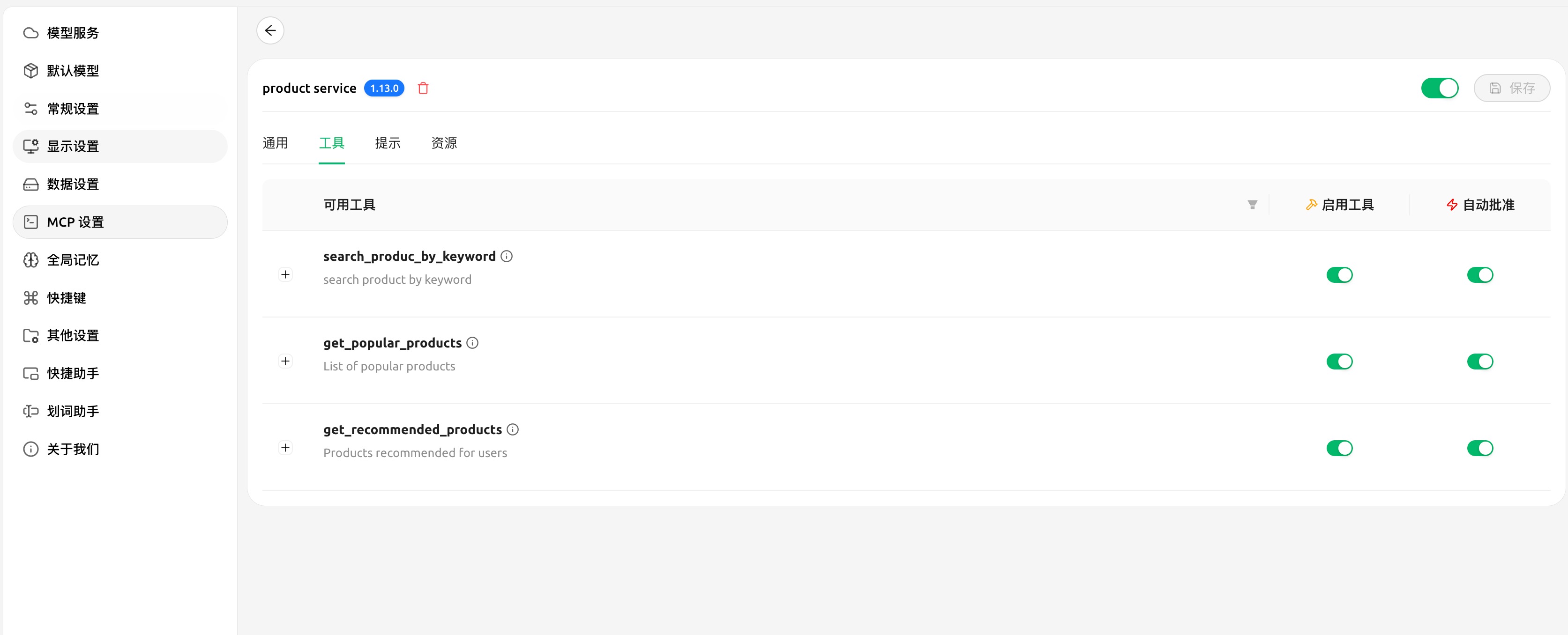Disable 自动批准 for get_popular_products
1568x635 pixels.
tap(1480, 362)
